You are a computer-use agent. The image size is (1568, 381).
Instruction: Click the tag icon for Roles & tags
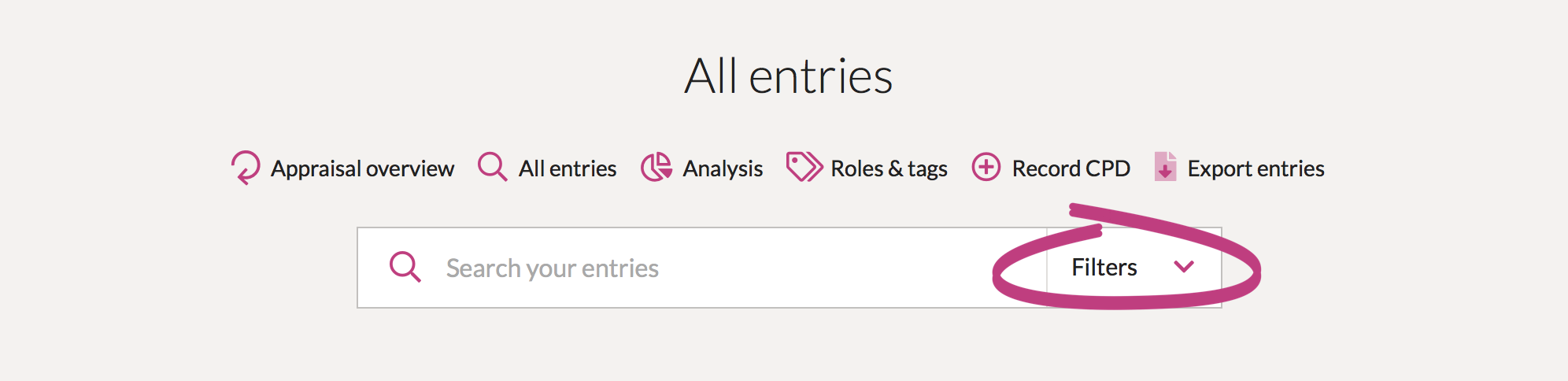[x=804, y=167]
